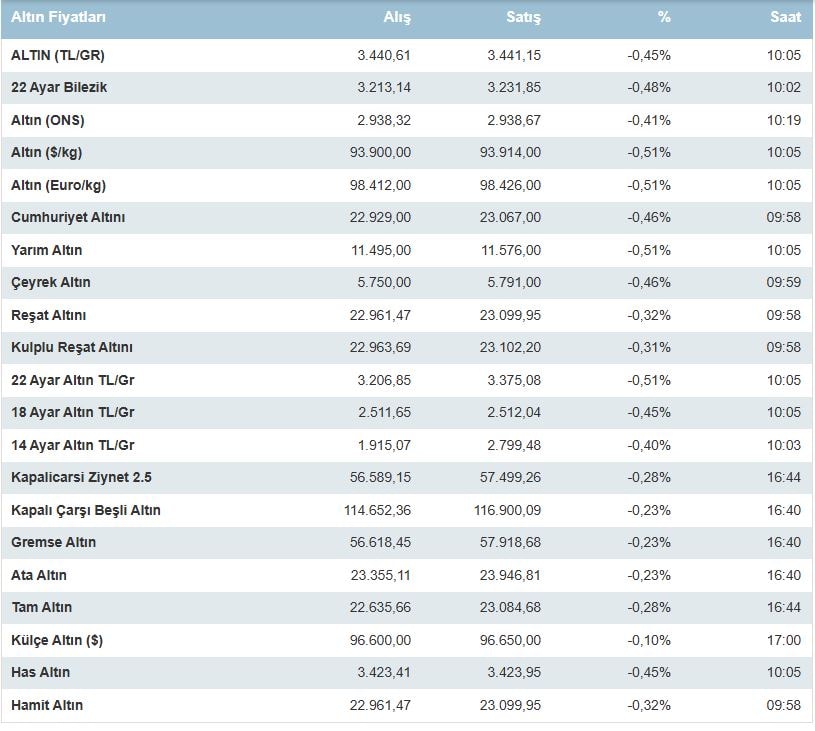Click 'Kapalicarsi Ziynet 2.5' row label
This screenshot has width=815, height=731.
(81, 477)
